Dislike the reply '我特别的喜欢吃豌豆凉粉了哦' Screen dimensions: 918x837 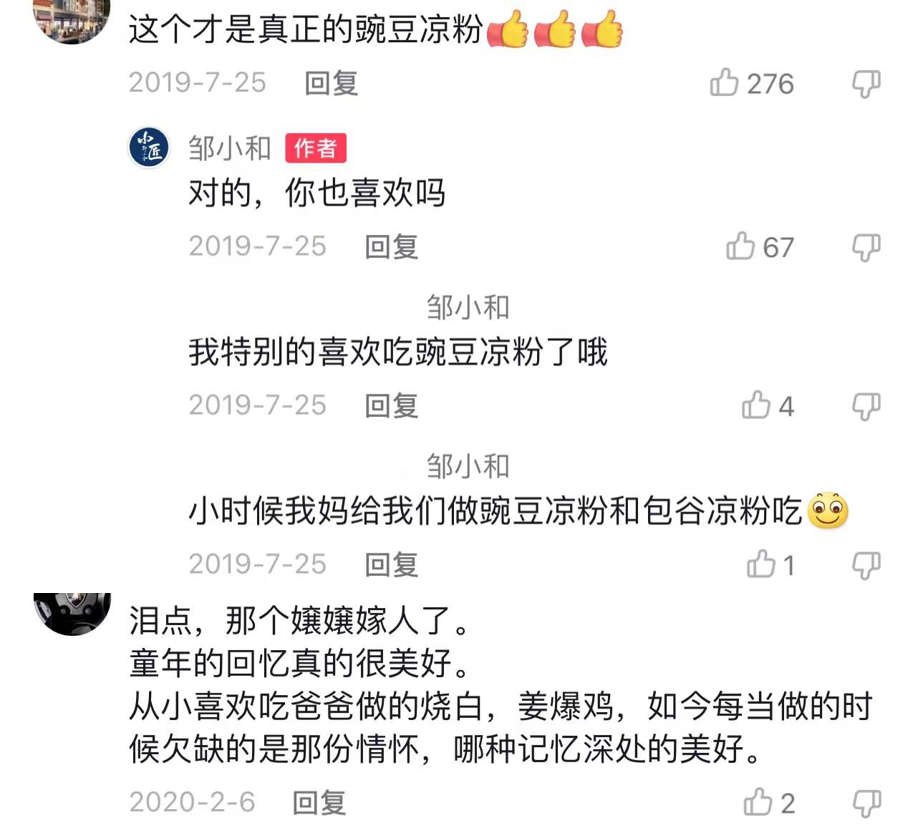(866, 406)
